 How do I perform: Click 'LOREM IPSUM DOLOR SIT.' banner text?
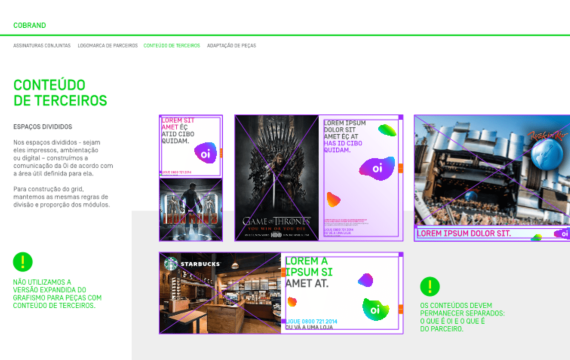point(464,233)
